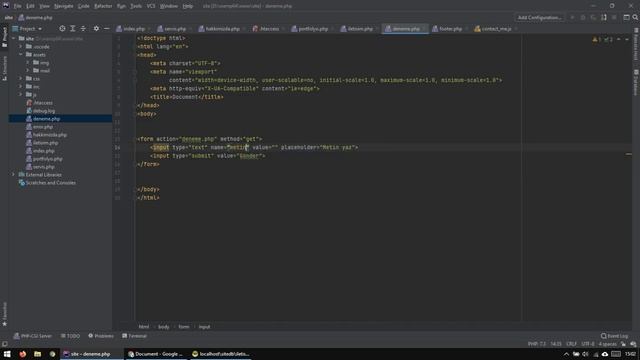640x360 pixels.
Task: Click the CRLF line separator in status bar
Action: [x=571, y=344]
